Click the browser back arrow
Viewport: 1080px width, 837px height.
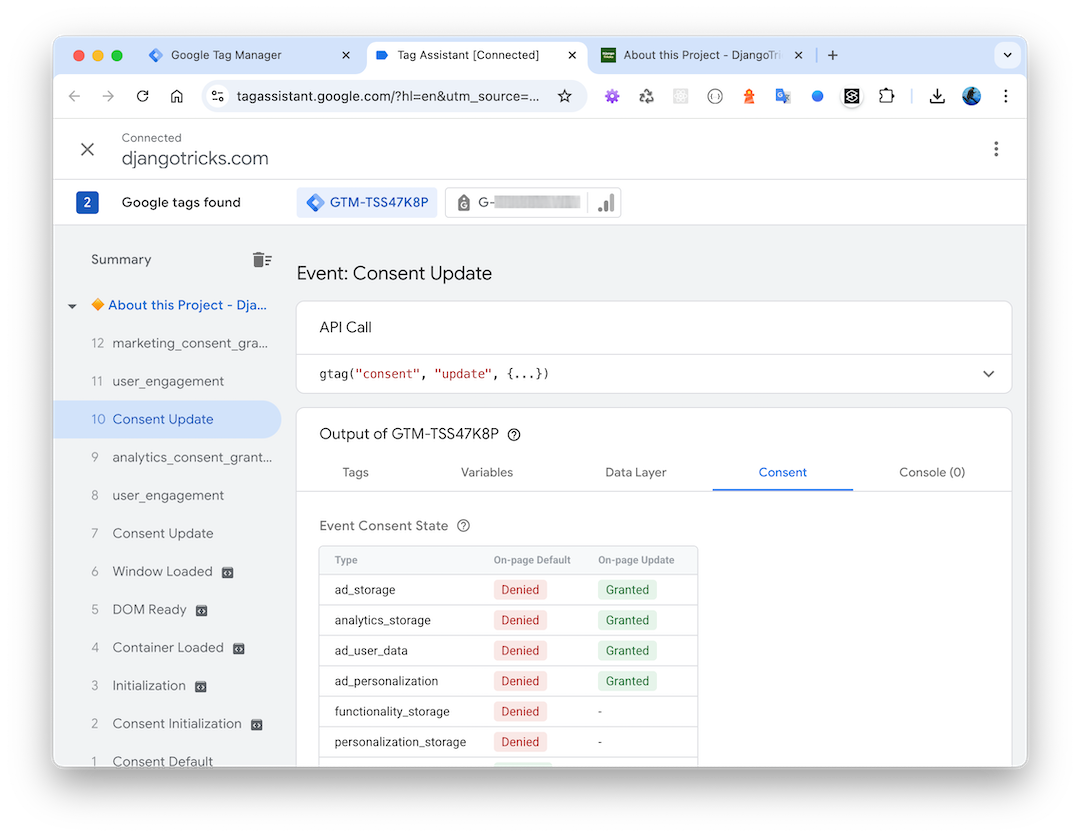pos(74,96)
